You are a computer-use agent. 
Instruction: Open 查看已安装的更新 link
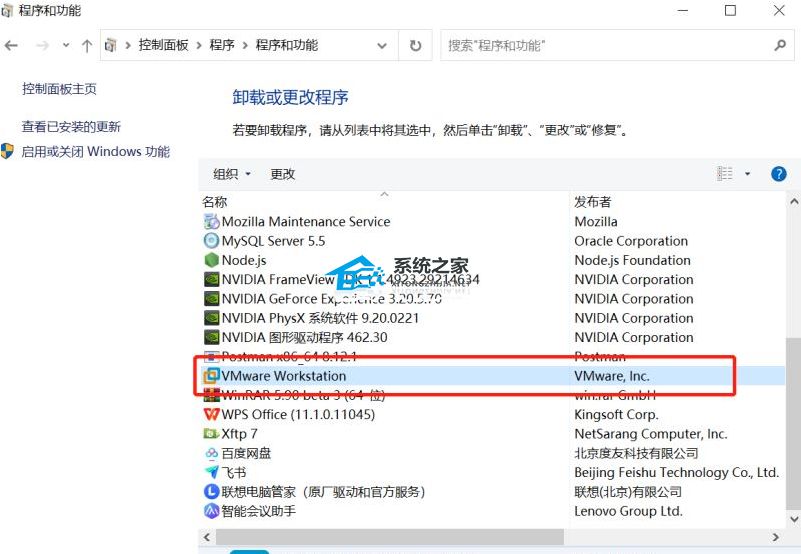[71, 126]
